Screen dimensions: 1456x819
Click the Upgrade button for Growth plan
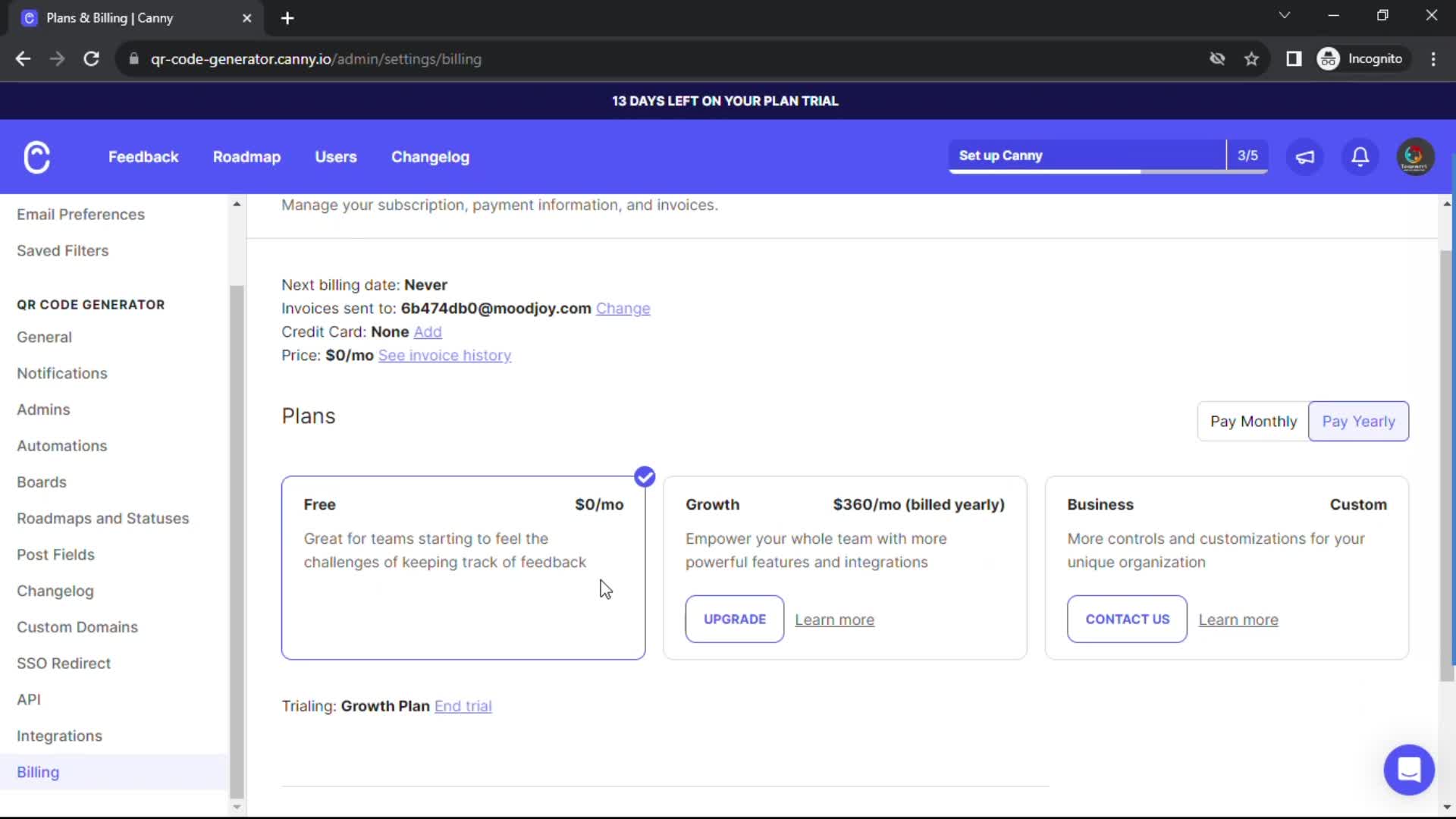tap(735, 619)
